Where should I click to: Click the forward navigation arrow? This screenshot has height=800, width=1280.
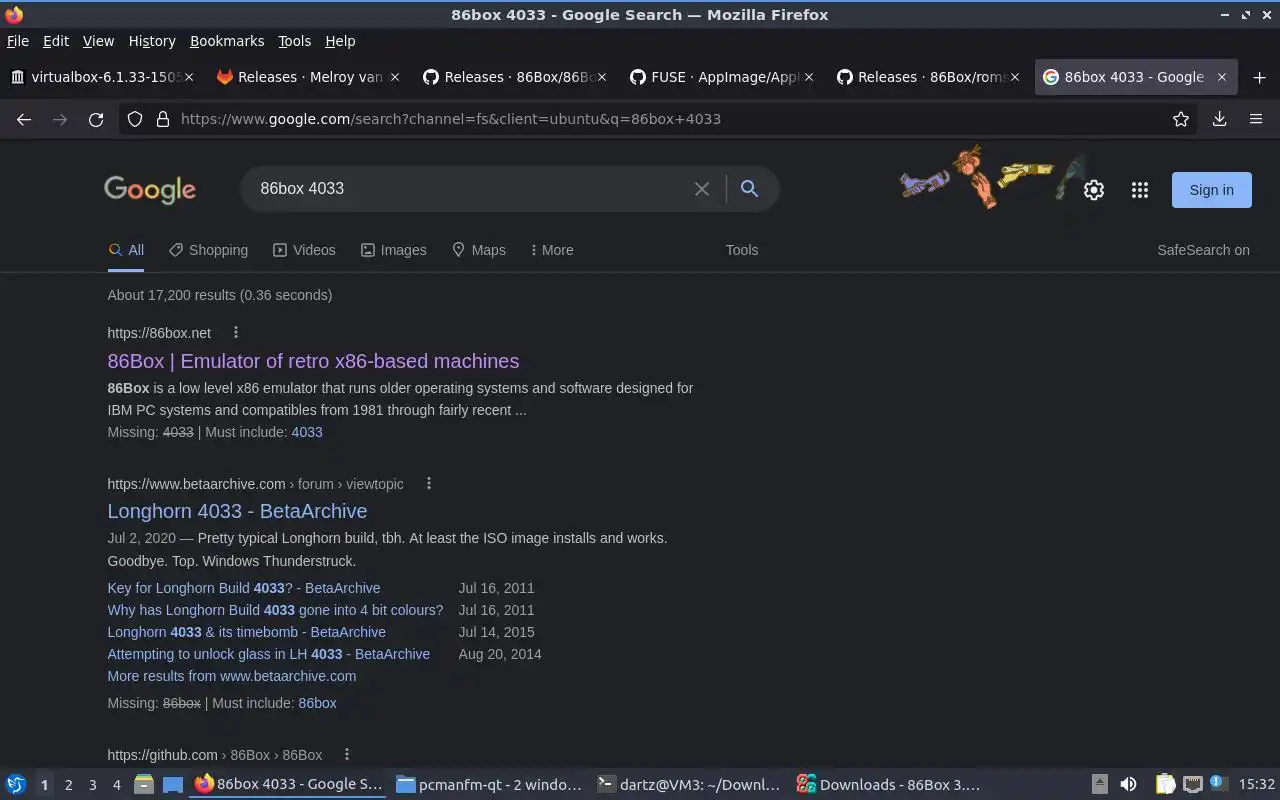point(60,119)
